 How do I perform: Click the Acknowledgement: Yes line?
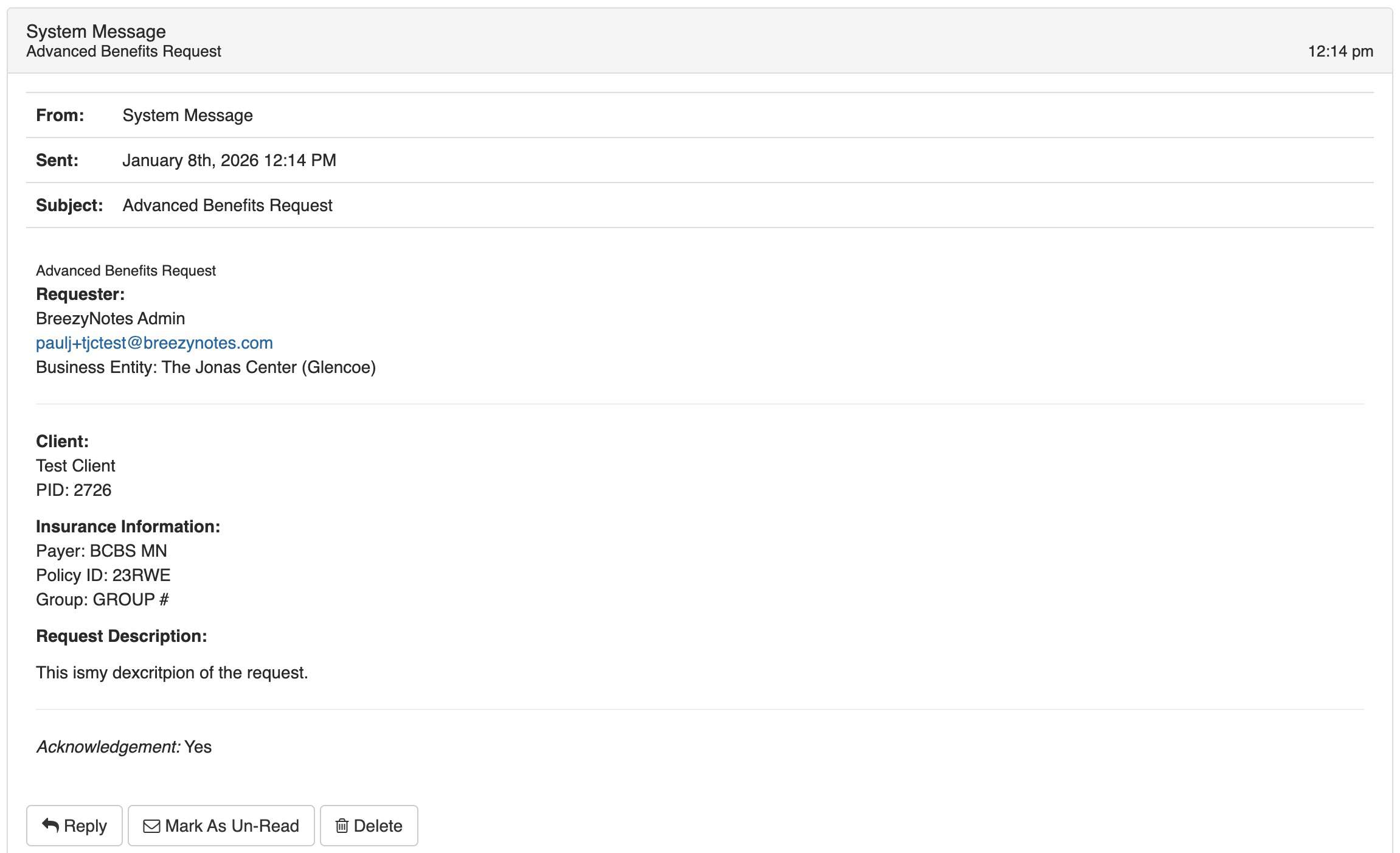(123, 747)
